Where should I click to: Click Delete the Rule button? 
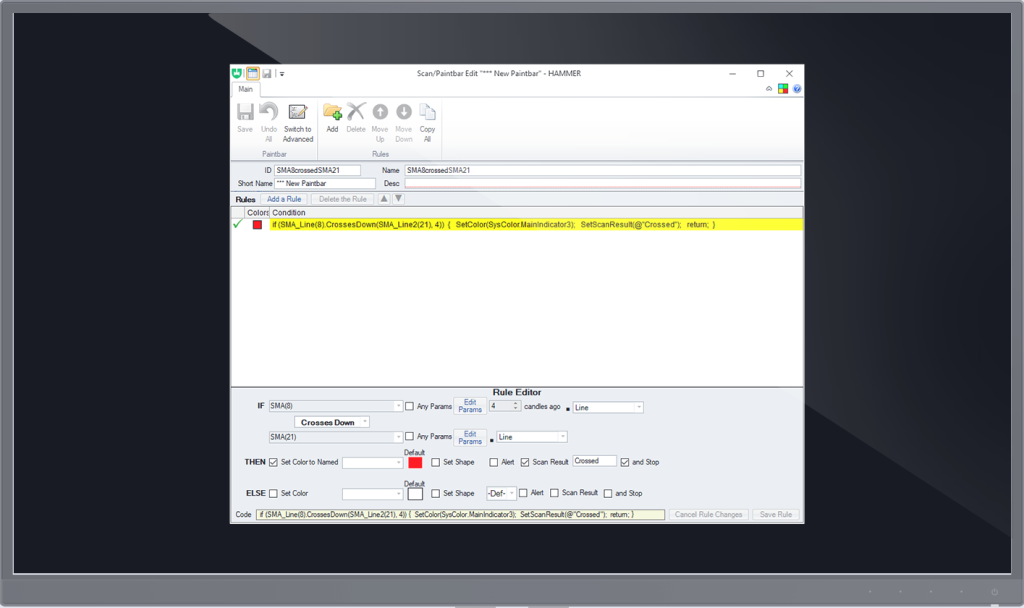tap(343, 199)
